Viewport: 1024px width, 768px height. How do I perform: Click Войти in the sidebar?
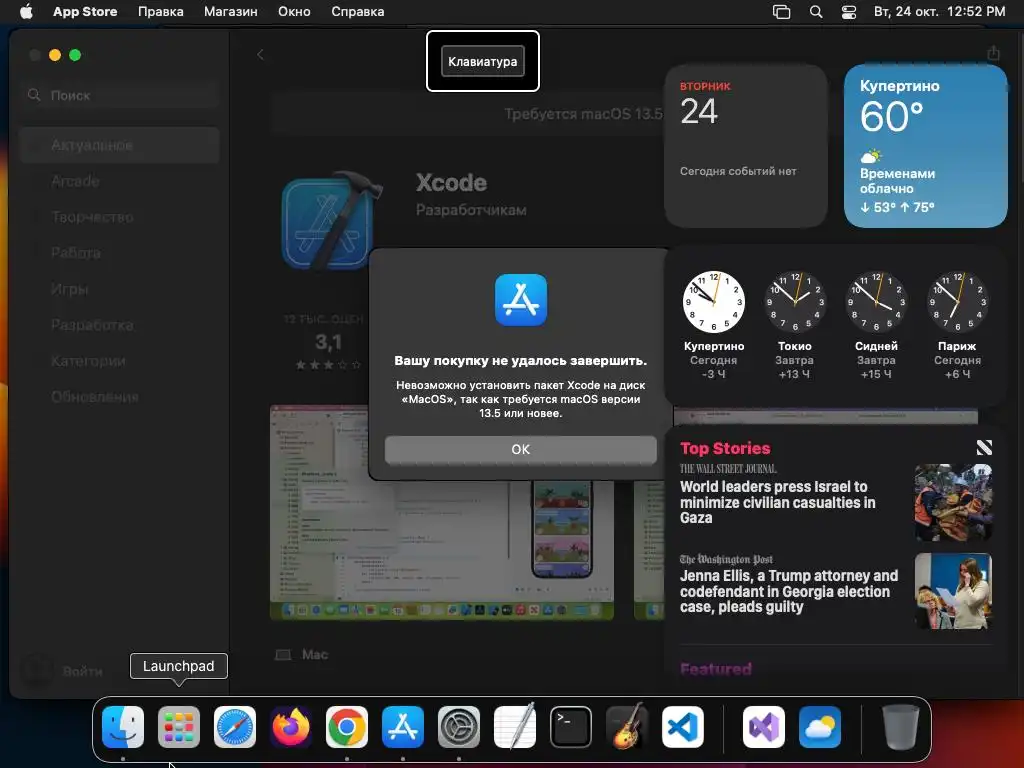point(82,671)
